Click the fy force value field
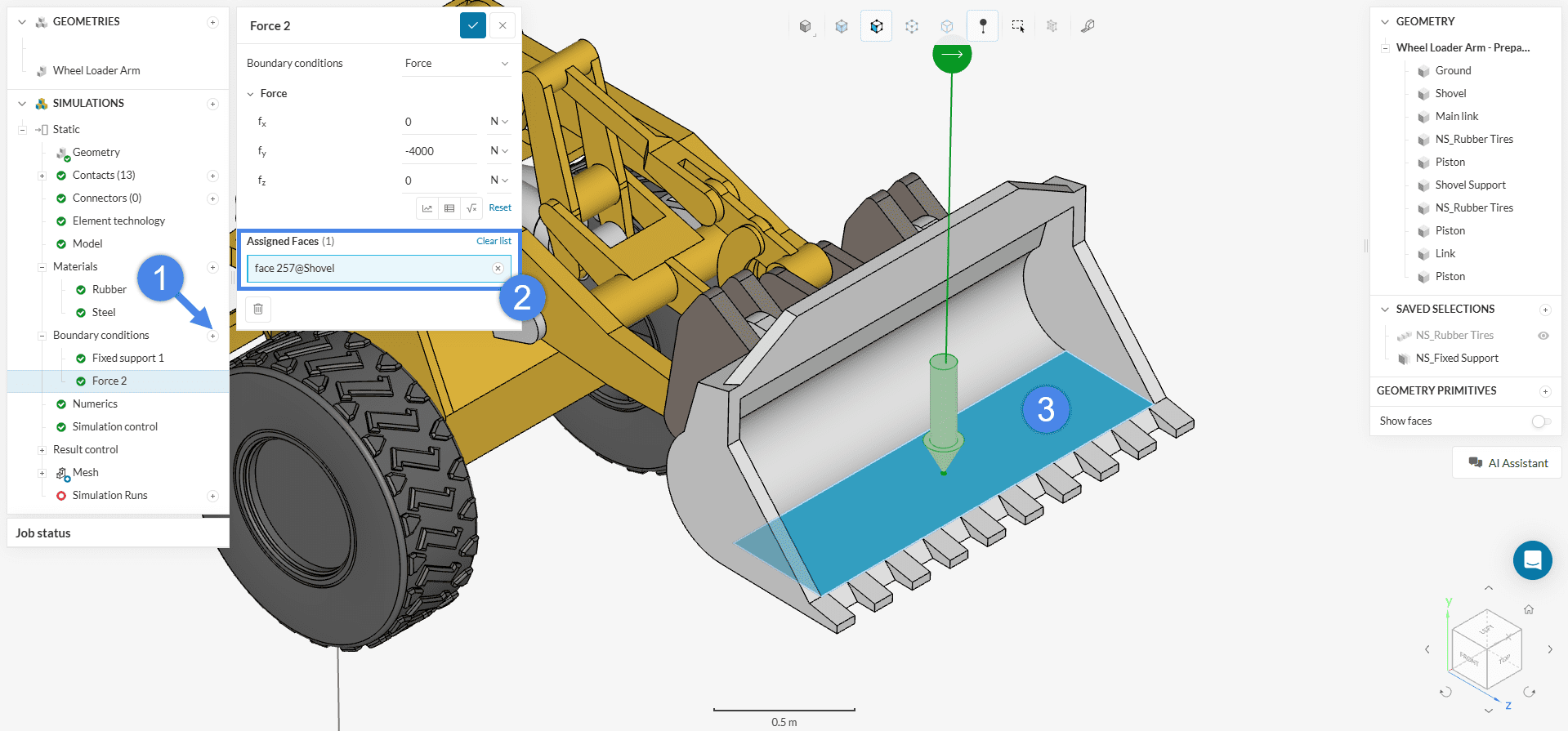The width and height of the screenshot is (1568, 731). tap(440, 151)
